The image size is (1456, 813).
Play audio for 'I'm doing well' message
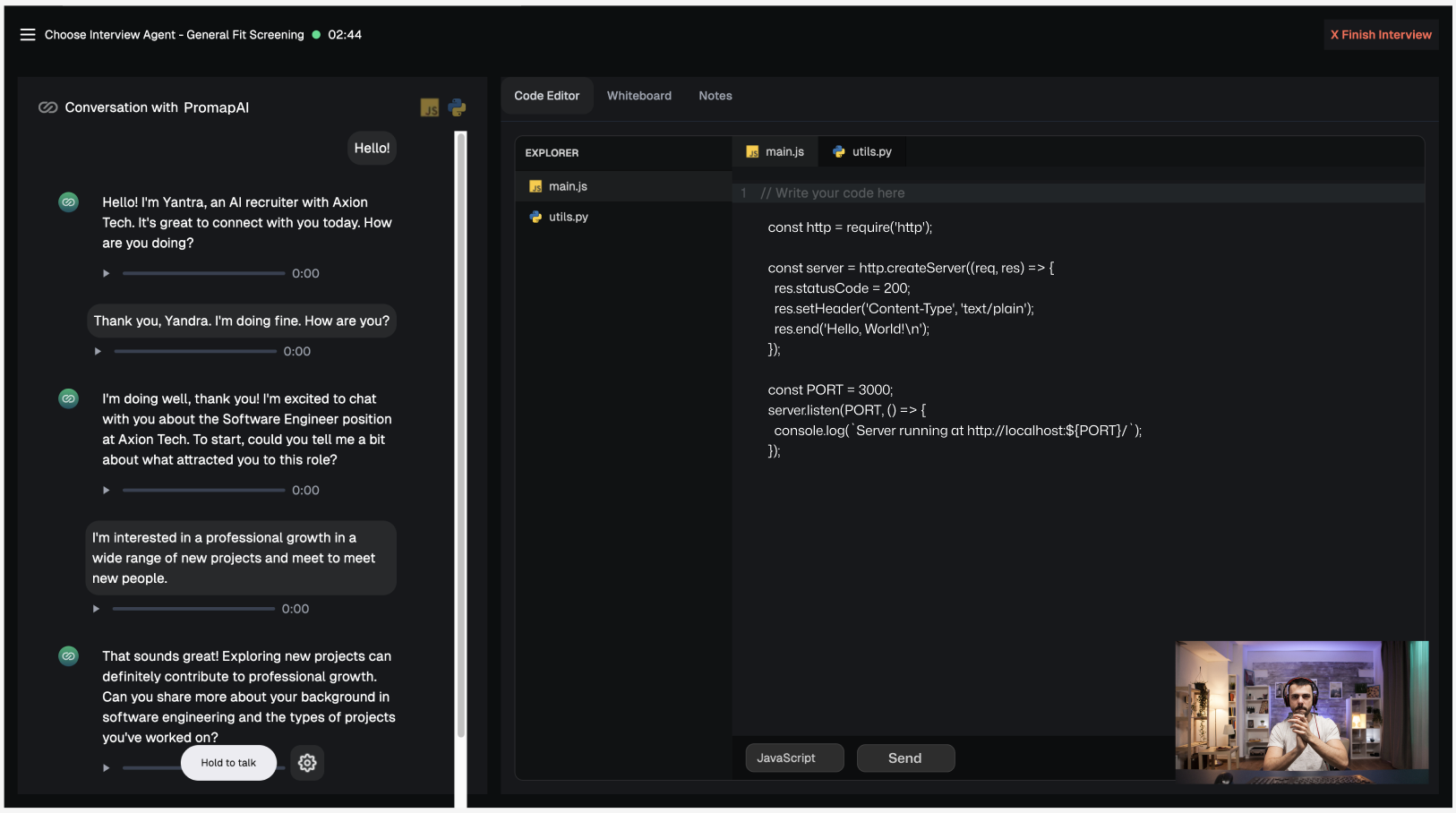106,490
